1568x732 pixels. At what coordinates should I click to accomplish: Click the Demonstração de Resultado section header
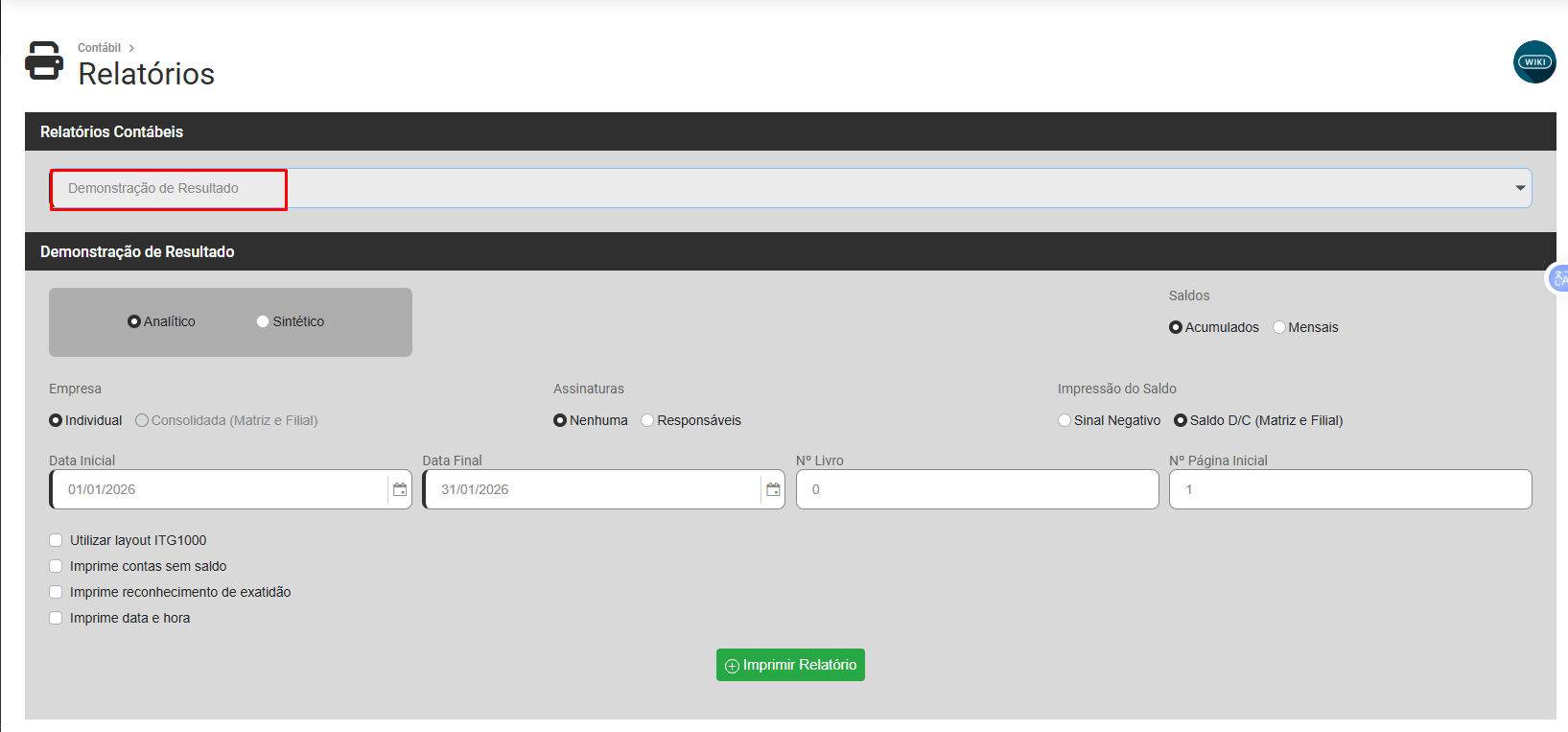(x=790, y=251)
